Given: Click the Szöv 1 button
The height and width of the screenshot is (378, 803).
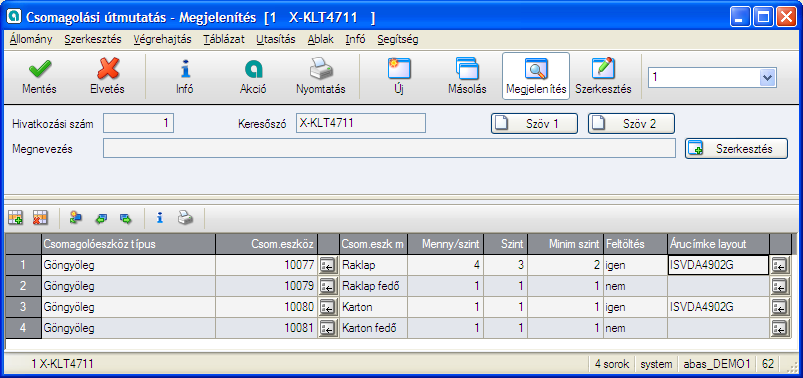Looking at the screenshot, I should [x=534, y=123].
